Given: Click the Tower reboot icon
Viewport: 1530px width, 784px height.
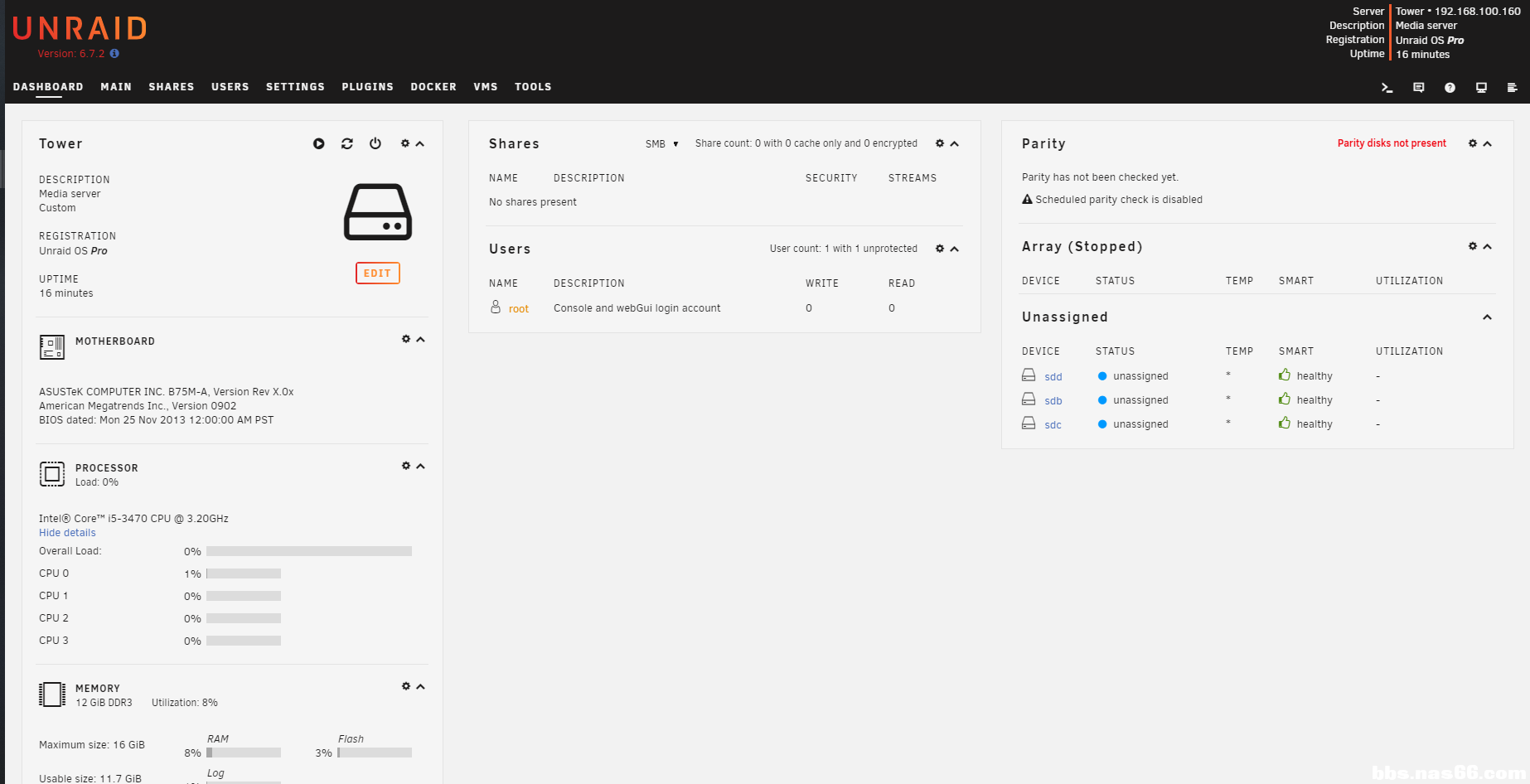Looking at the screenshot, I should [347, 144].
